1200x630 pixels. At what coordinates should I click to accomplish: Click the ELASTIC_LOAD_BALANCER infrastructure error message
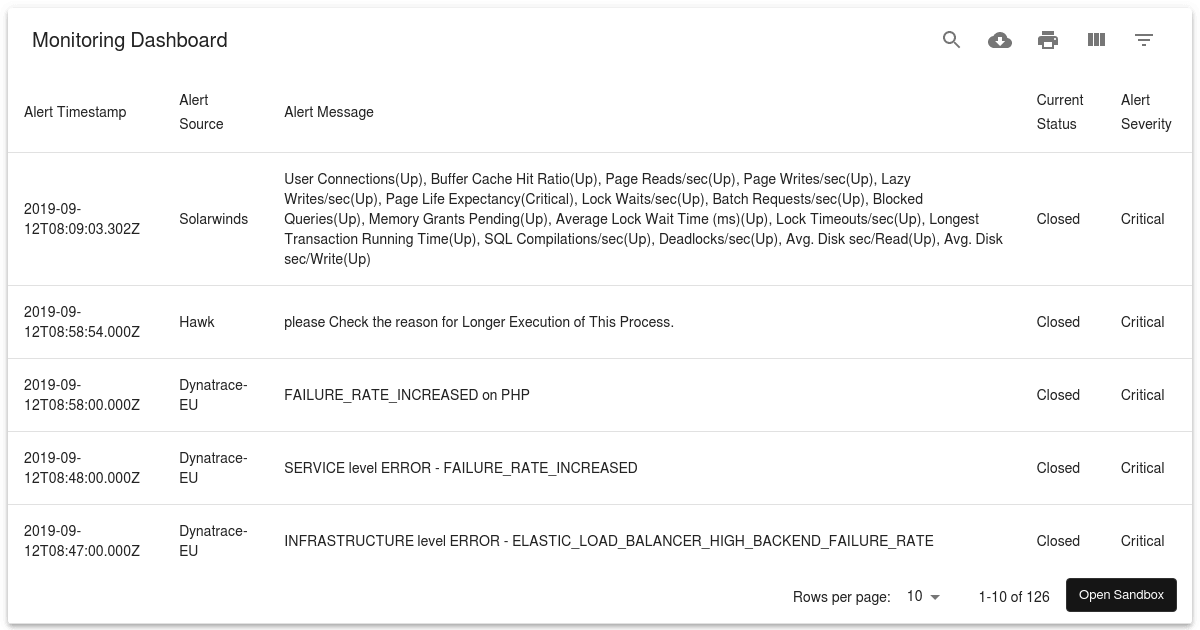pos(608,541)
